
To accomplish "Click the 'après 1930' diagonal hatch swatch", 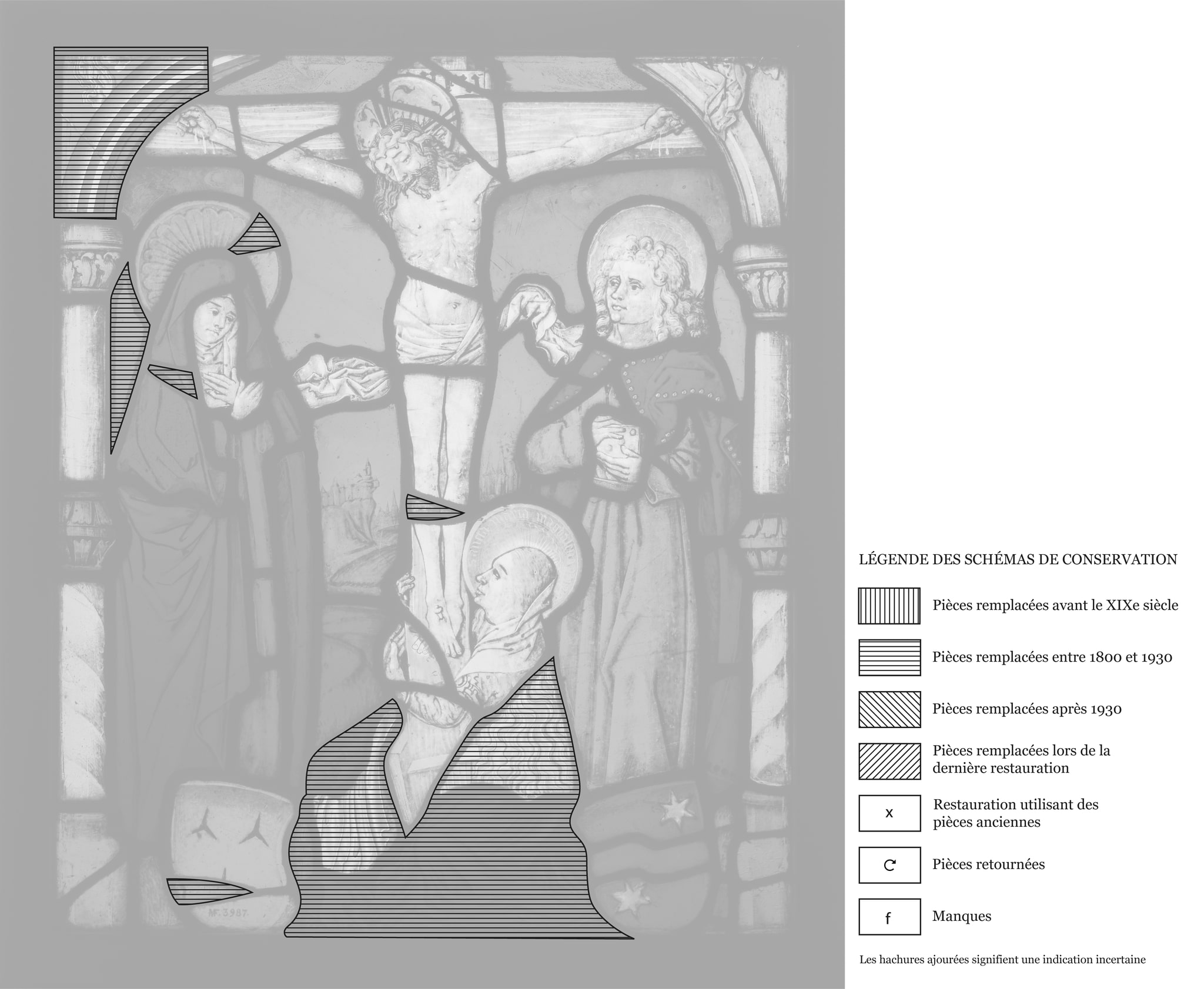I will pos(889,709).
